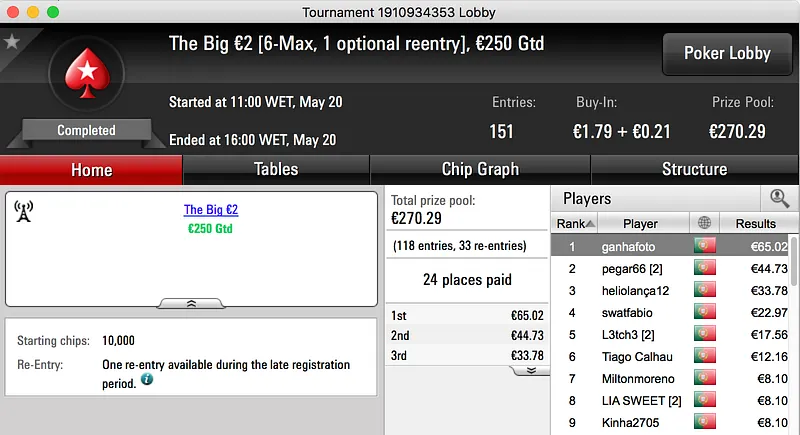Click the tournament antenna broadcast icon
This screenshot has width=800, height=435.
coord(24,212)
